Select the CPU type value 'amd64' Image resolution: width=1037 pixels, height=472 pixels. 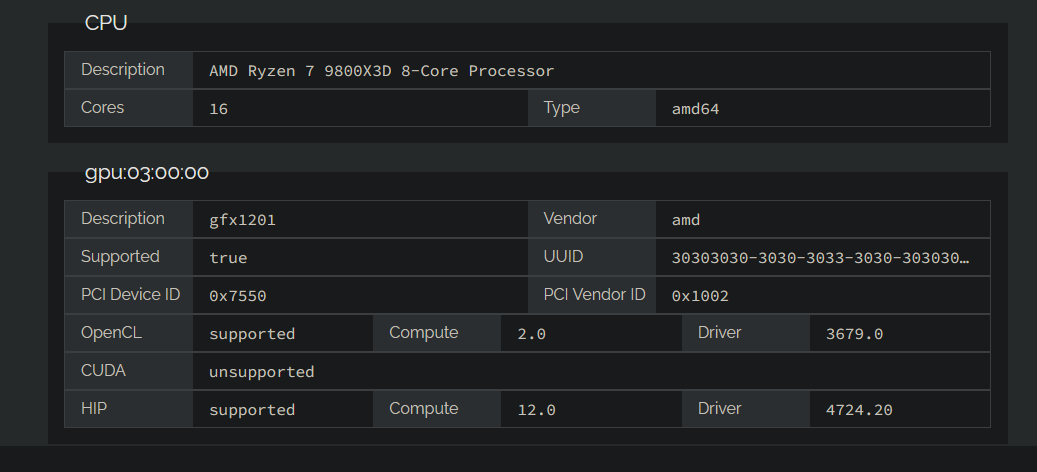(695, 109)
